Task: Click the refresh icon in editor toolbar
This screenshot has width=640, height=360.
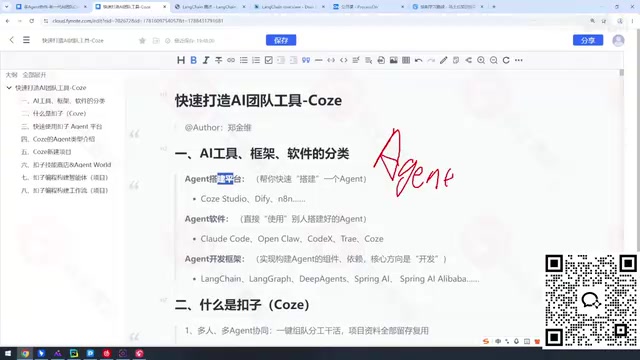Action: click(506, 60)
